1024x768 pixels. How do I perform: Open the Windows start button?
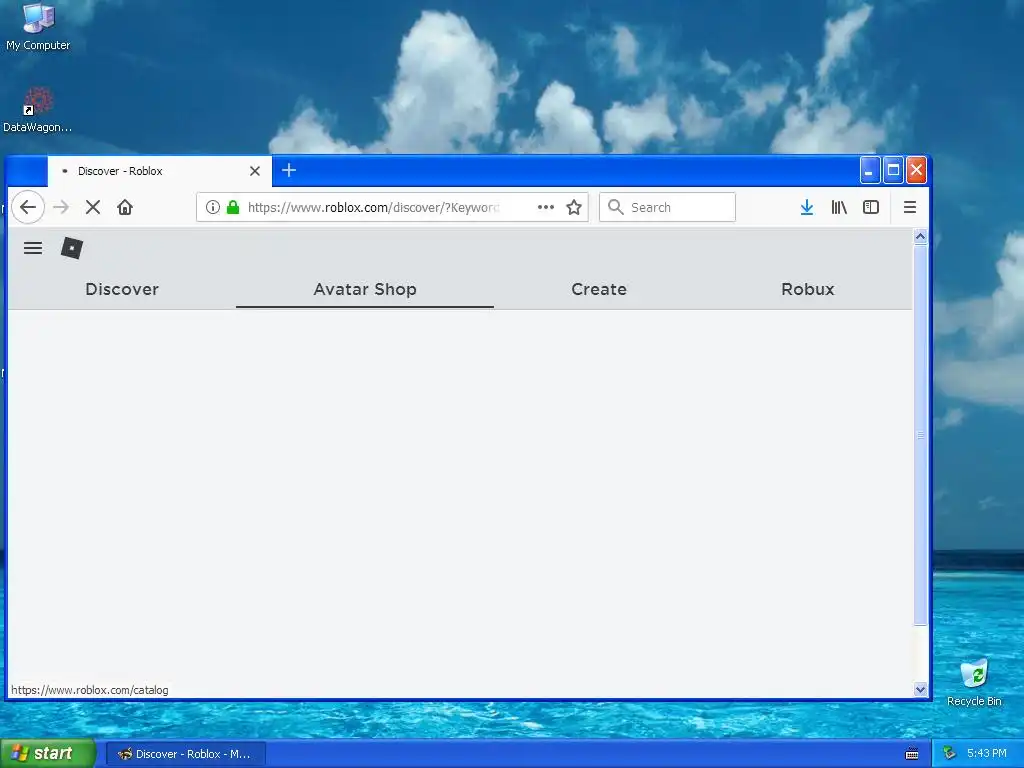coord(48,754)
